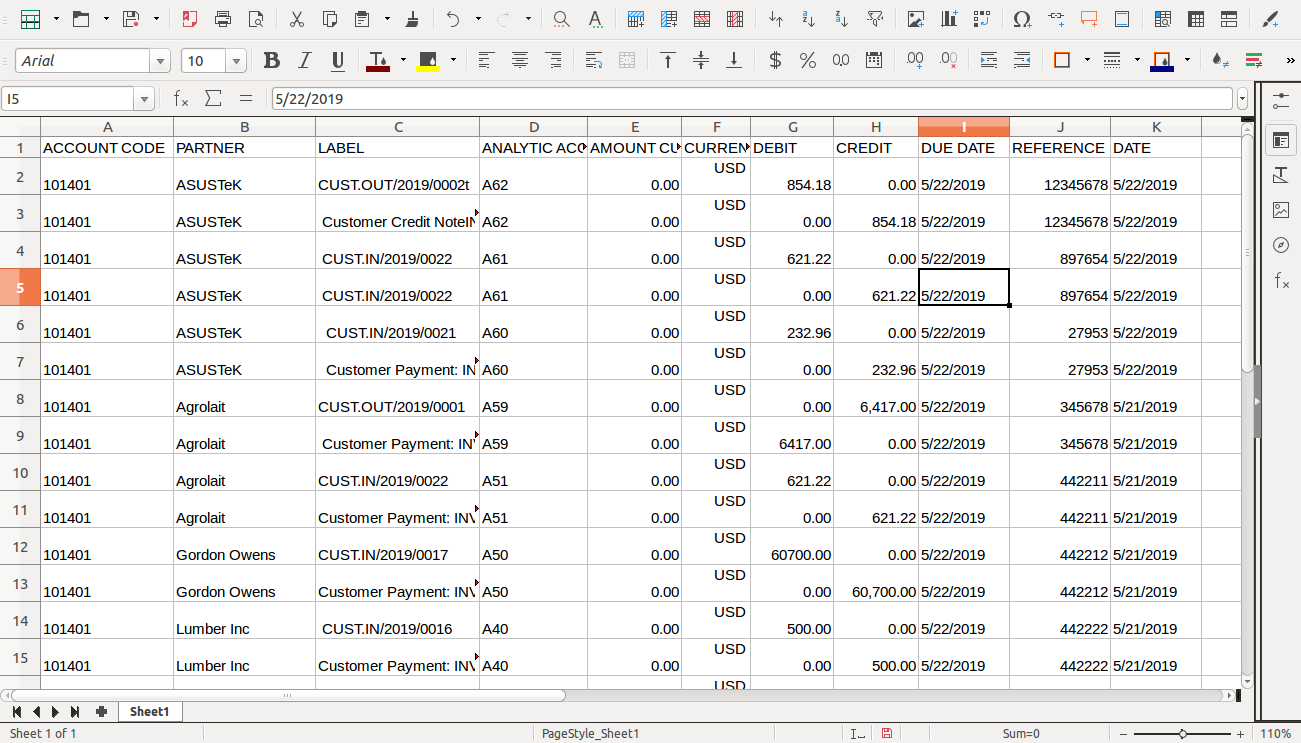The image size is (1301, 743).
Task: Expand the formula bar
Action: (x=1243, y=99)
